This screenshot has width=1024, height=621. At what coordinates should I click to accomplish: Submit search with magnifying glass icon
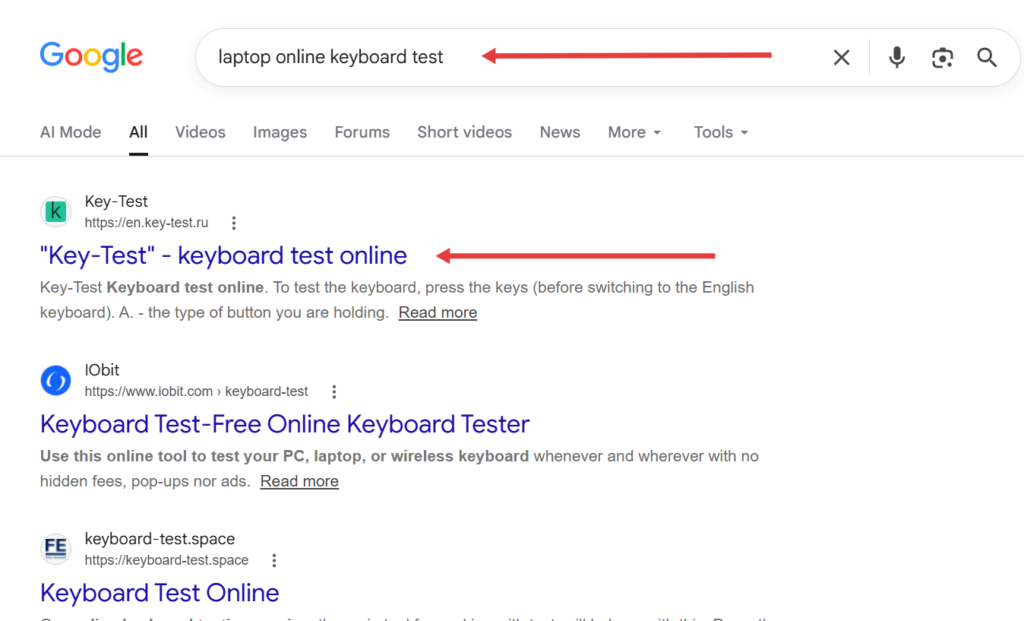[987, 57]
